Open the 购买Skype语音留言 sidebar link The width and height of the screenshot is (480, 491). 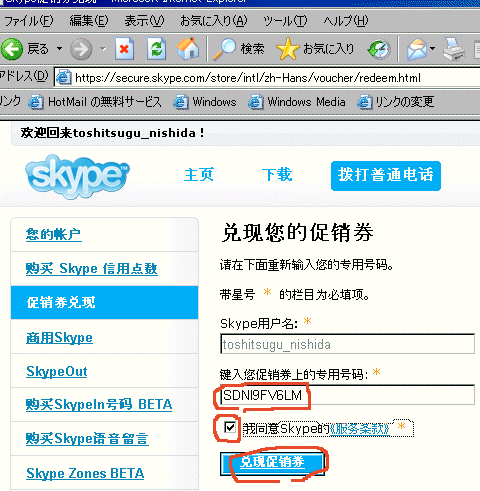[87, 439]
